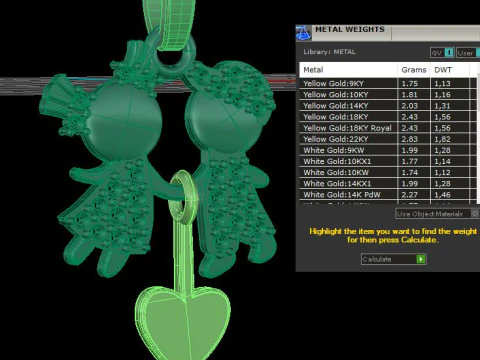
Task: Select the White Gold:10KX1 row
Action: click(388, 161)
